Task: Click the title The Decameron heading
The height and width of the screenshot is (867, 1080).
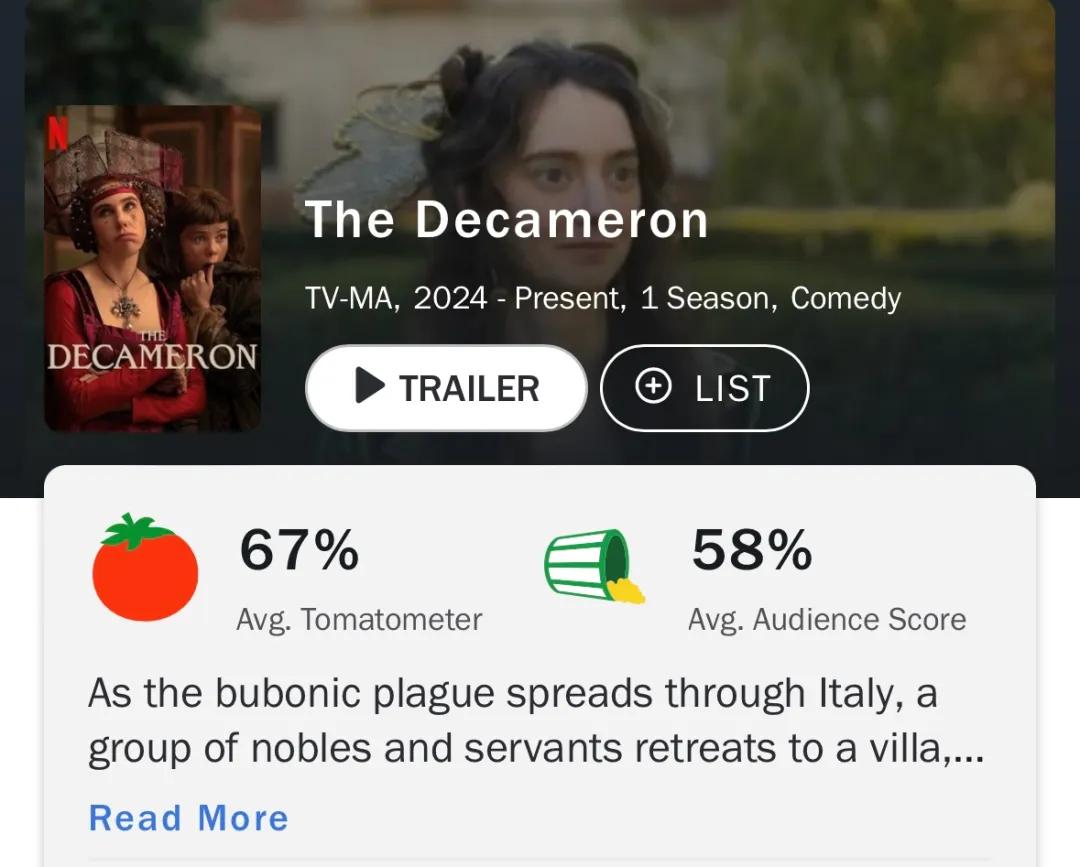Action: click(x=506, y=220)
